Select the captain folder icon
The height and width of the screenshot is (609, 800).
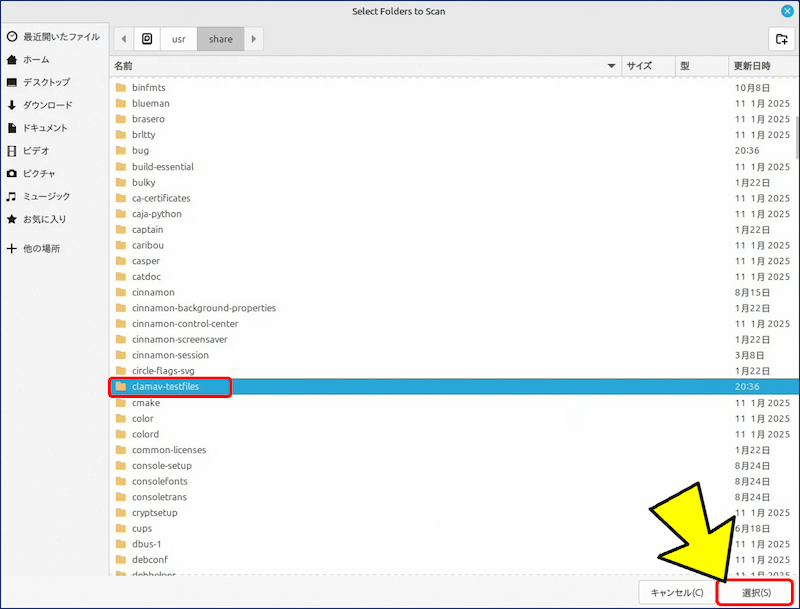(121, 230)
